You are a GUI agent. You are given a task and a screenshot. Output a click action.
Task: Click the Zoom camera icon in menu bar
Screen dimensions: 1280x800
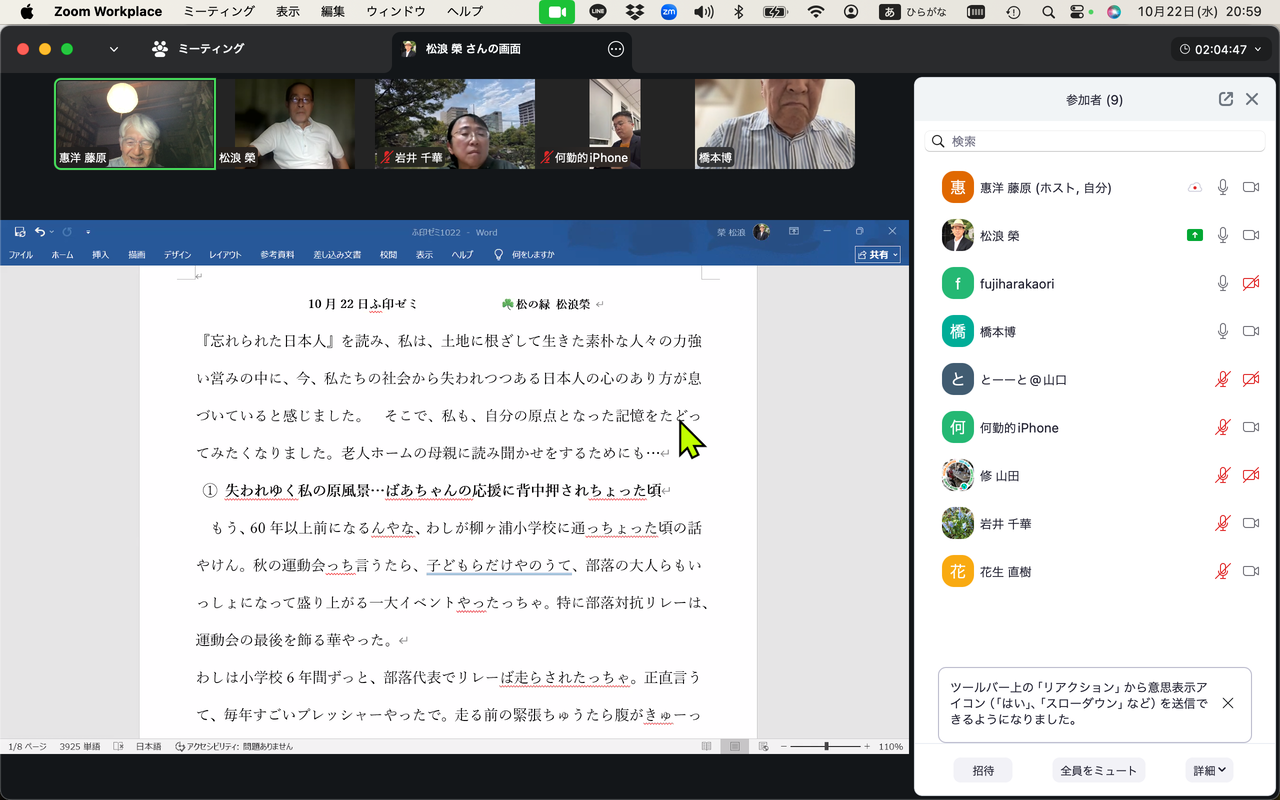(x=557, y=12)
